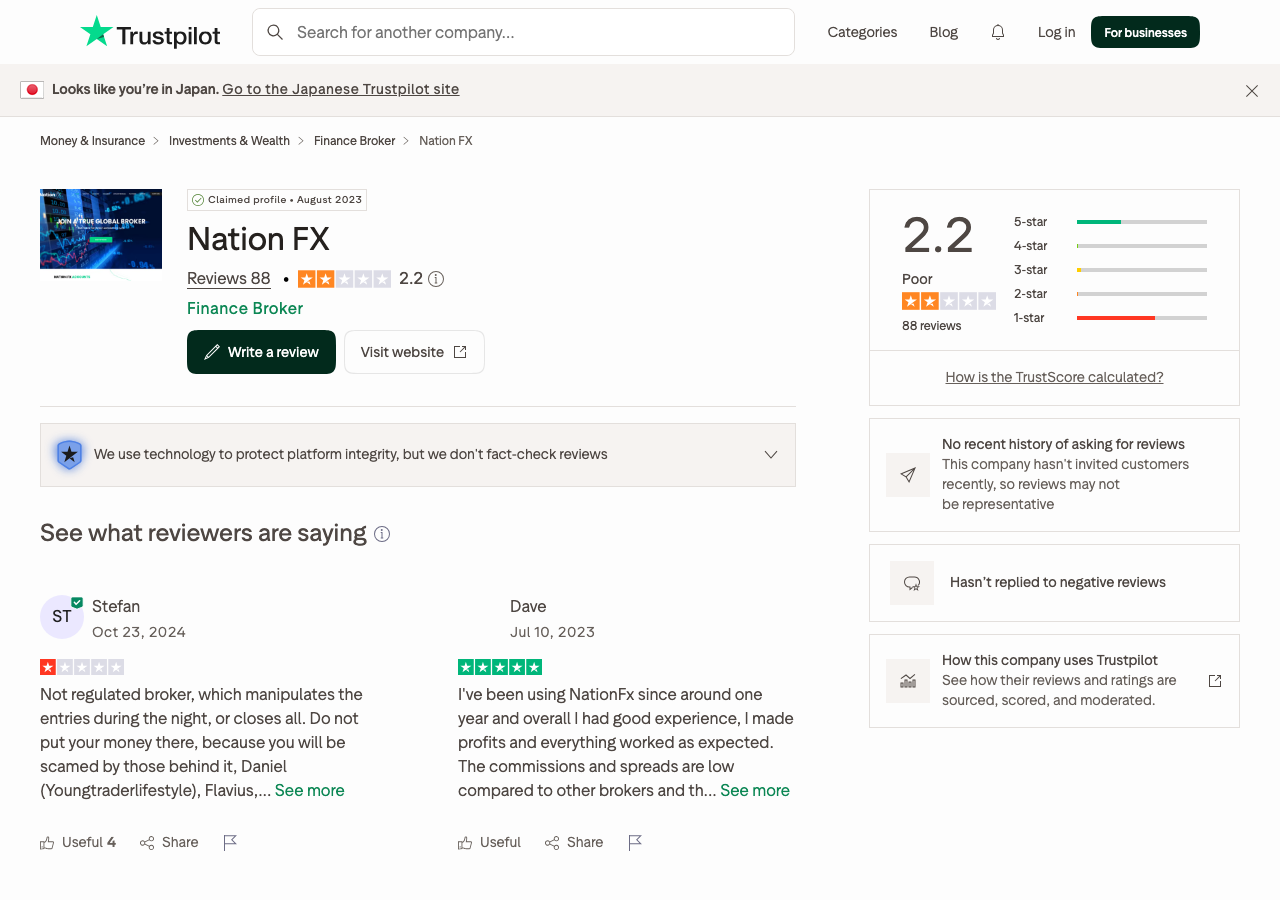Click the speech bubble reply icon

pos(912,583)
